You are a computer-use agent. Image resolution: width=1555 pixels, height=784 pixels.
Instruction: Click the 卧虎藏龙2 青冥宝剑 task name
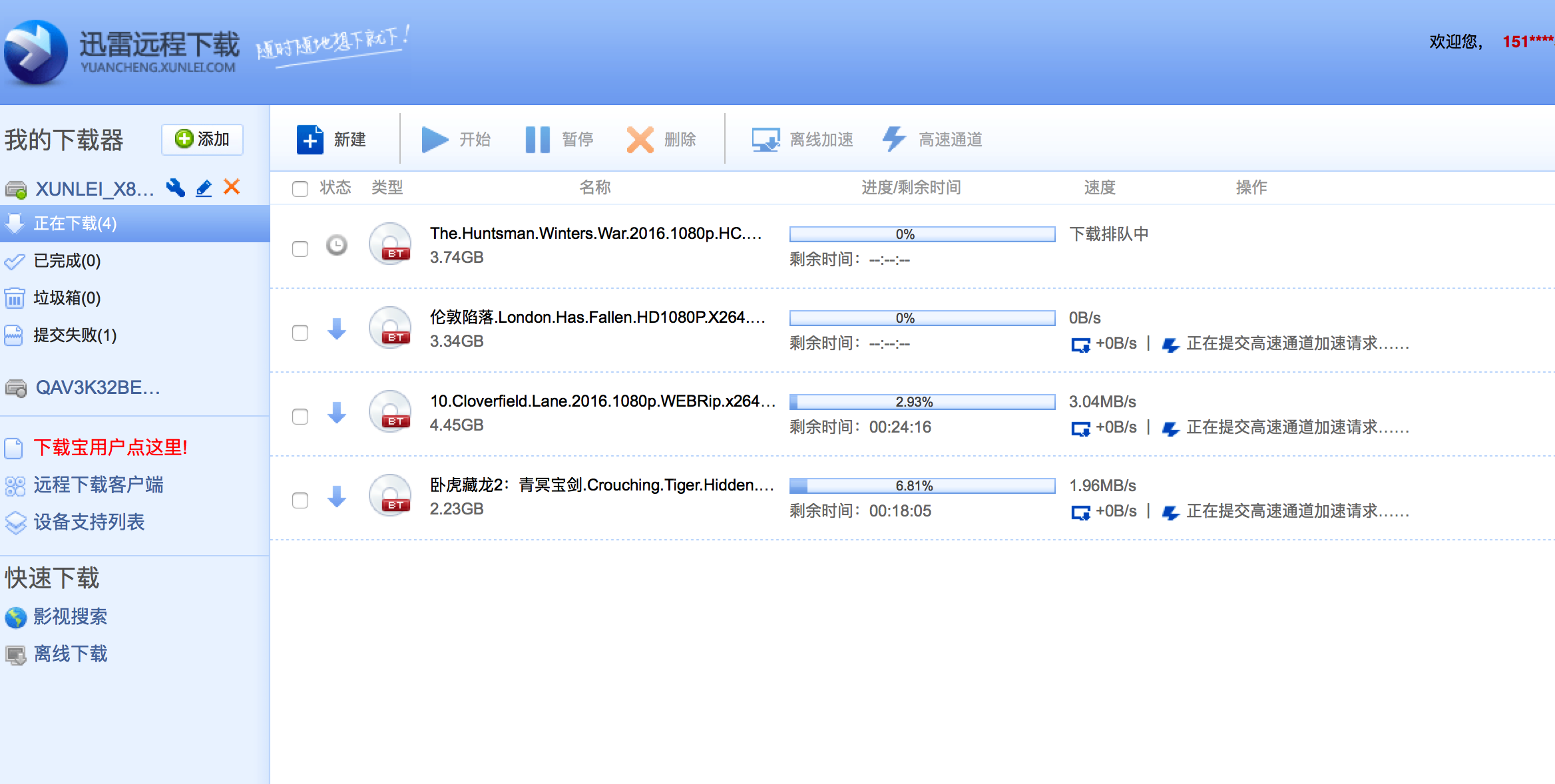point(602,485)
